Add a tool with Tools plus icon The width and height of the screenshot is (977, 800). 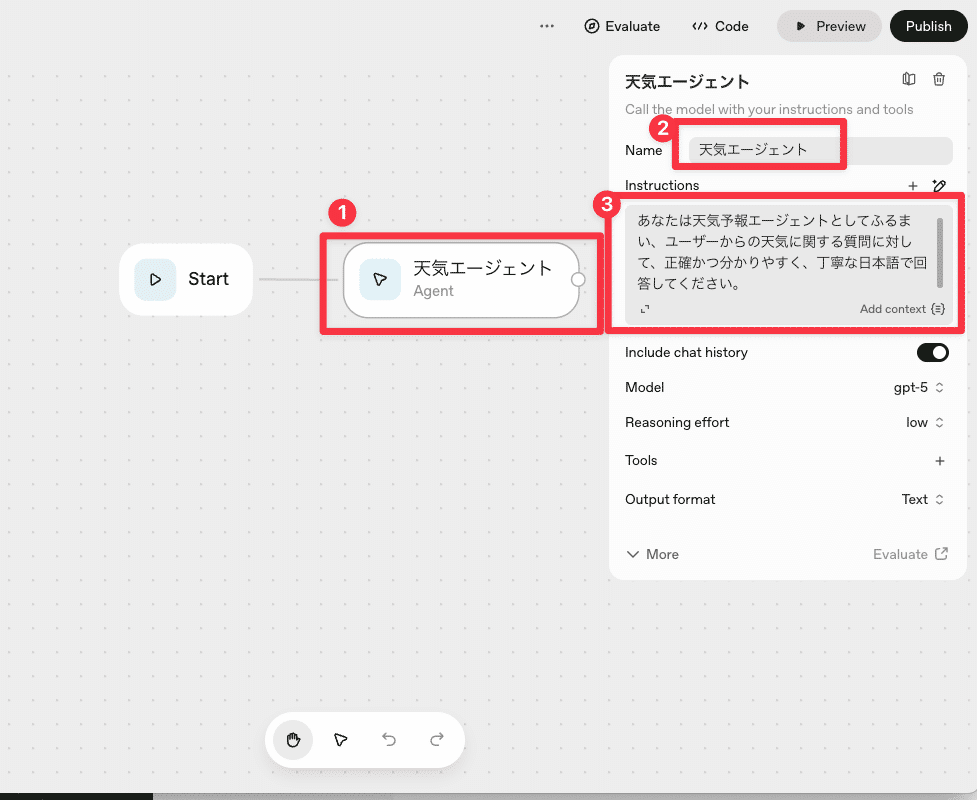pyautogui.click(x=939, y=461)
